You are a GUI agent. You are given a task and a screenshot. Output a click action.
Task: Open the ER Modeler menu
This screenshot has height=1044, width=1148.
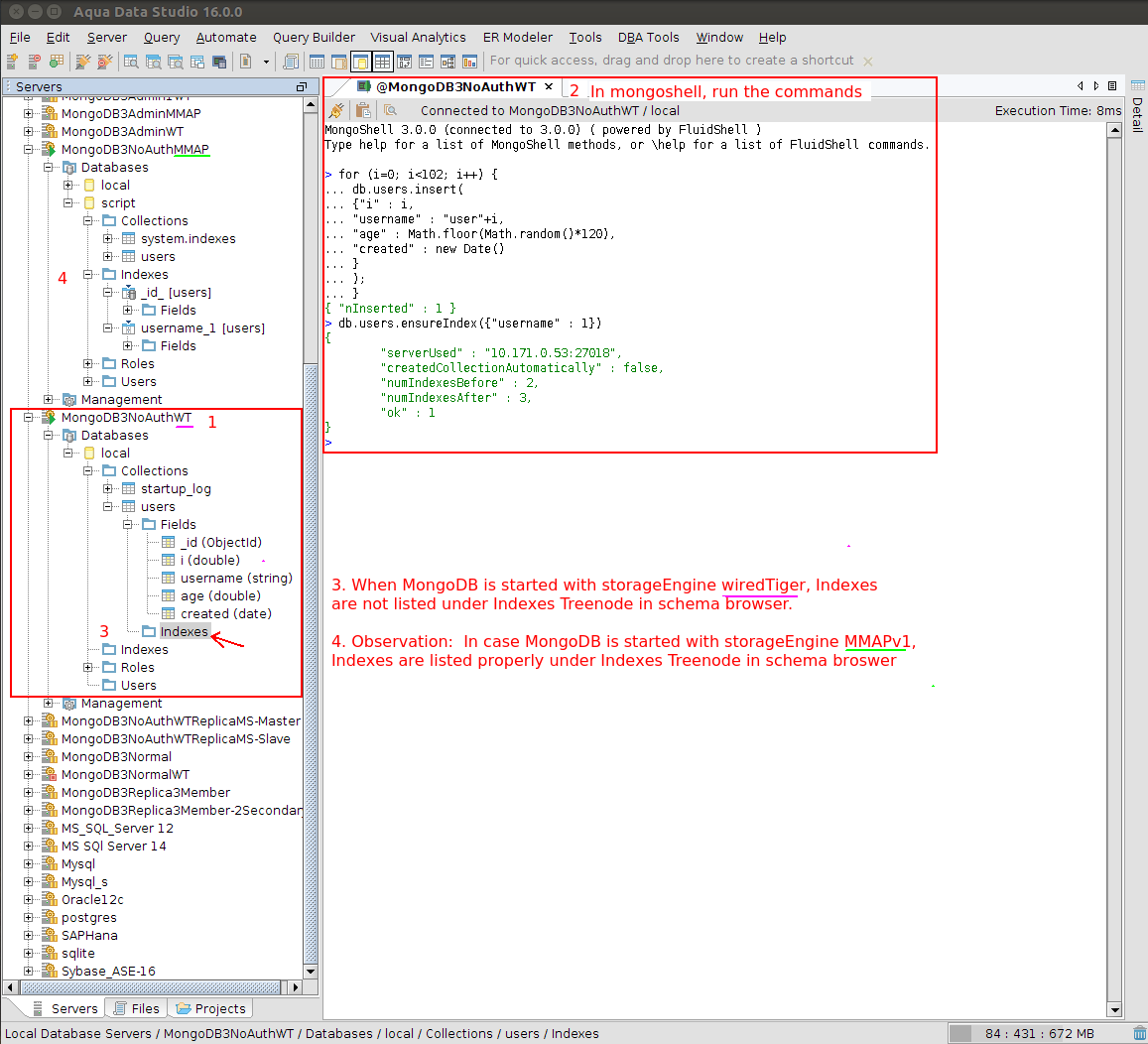518,38
